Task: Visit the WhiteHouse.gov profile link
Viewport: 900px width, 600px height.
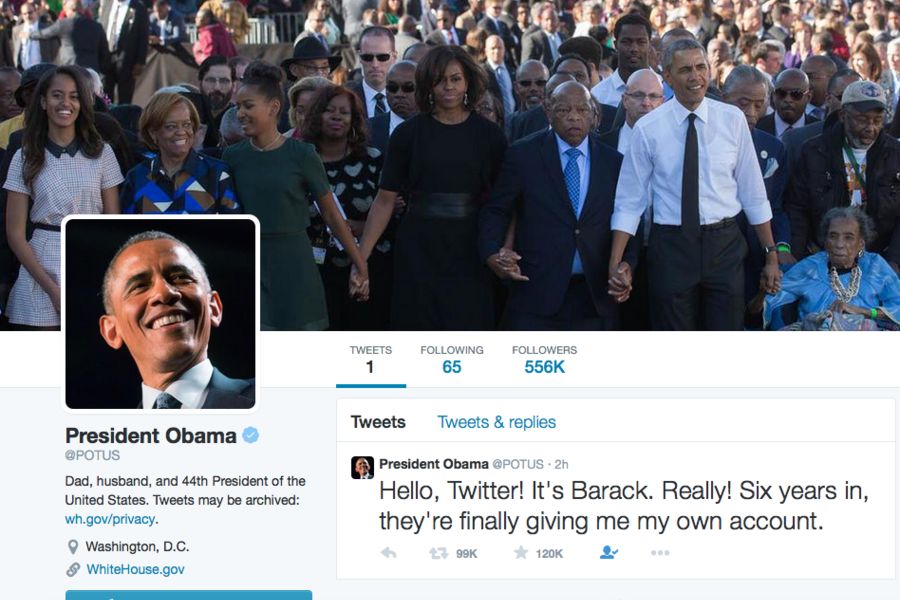Action: tap(135, 570)
